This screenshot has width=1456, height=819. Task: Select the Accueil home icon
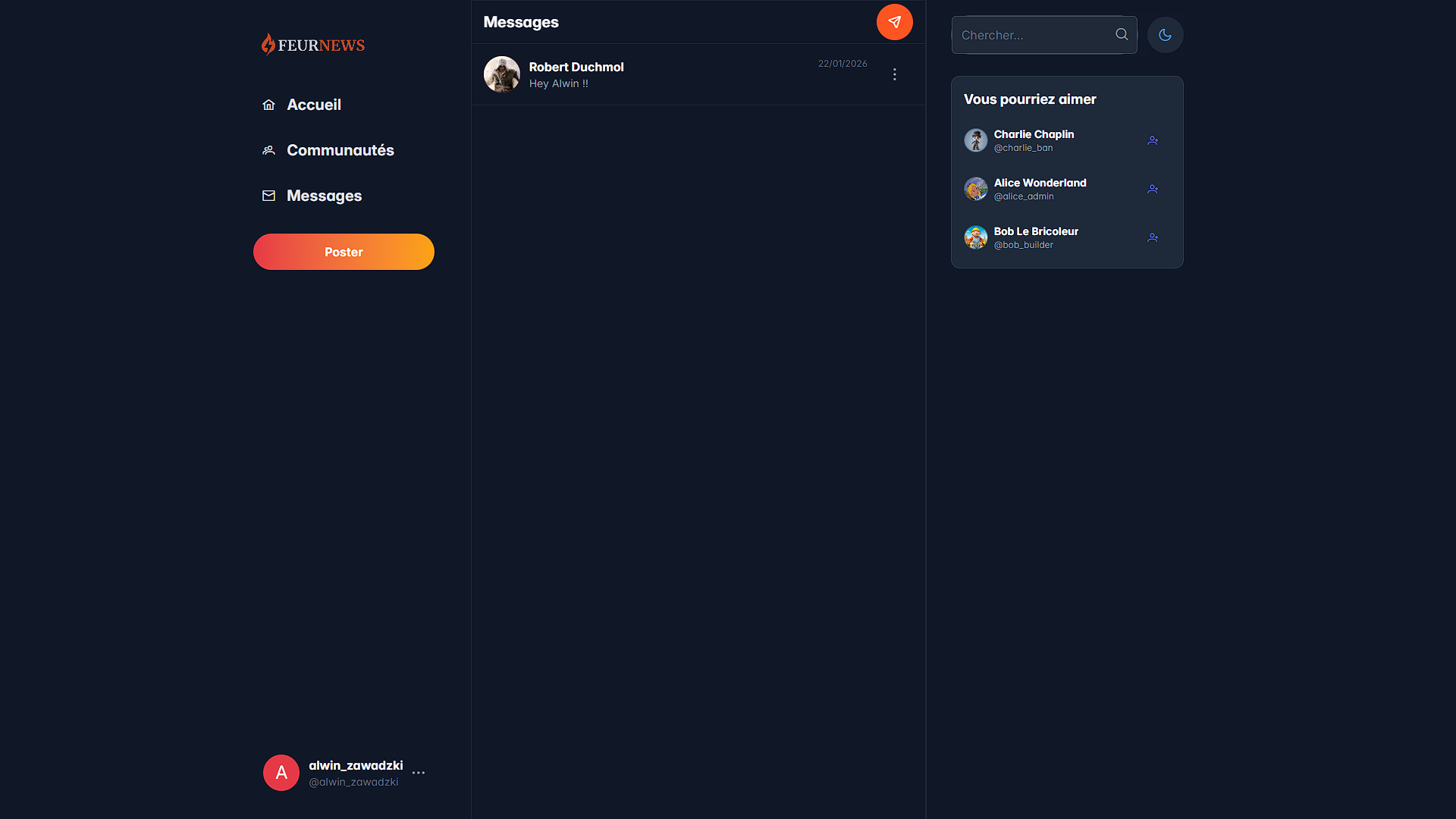coord(268,105)
